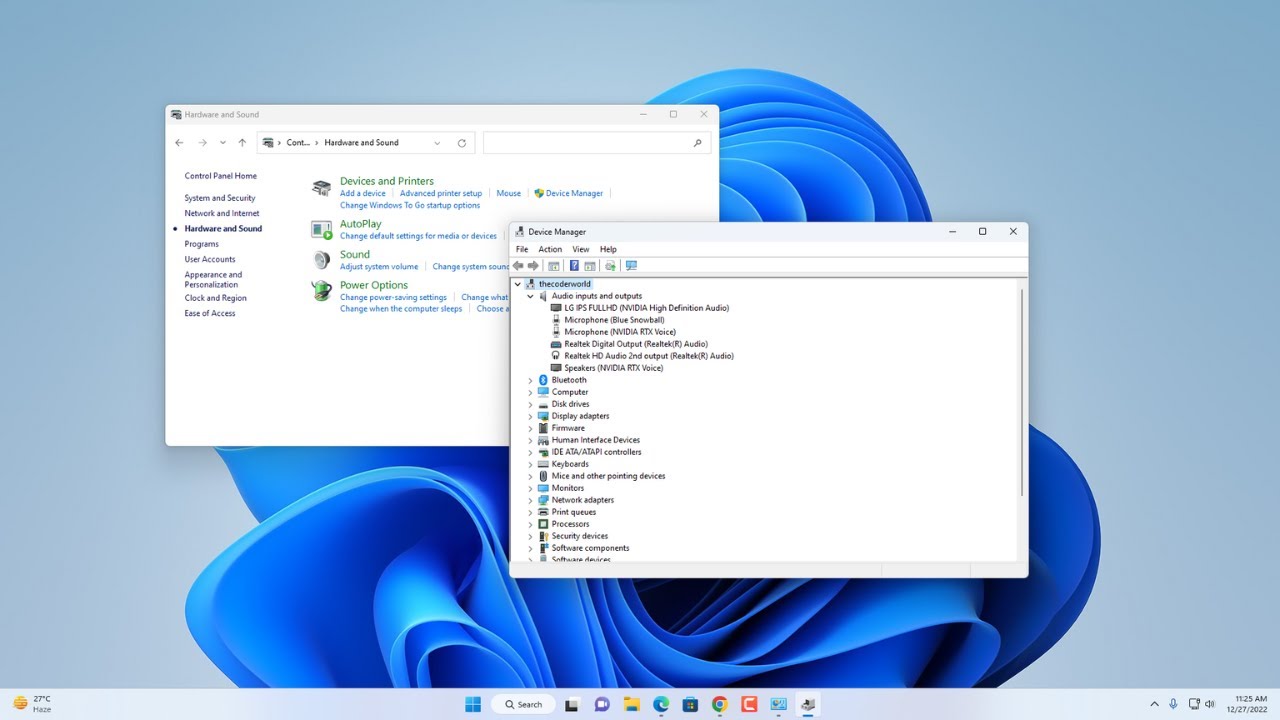
Task: Click the Control Panel search box
Action: click(x=596, y=142)
